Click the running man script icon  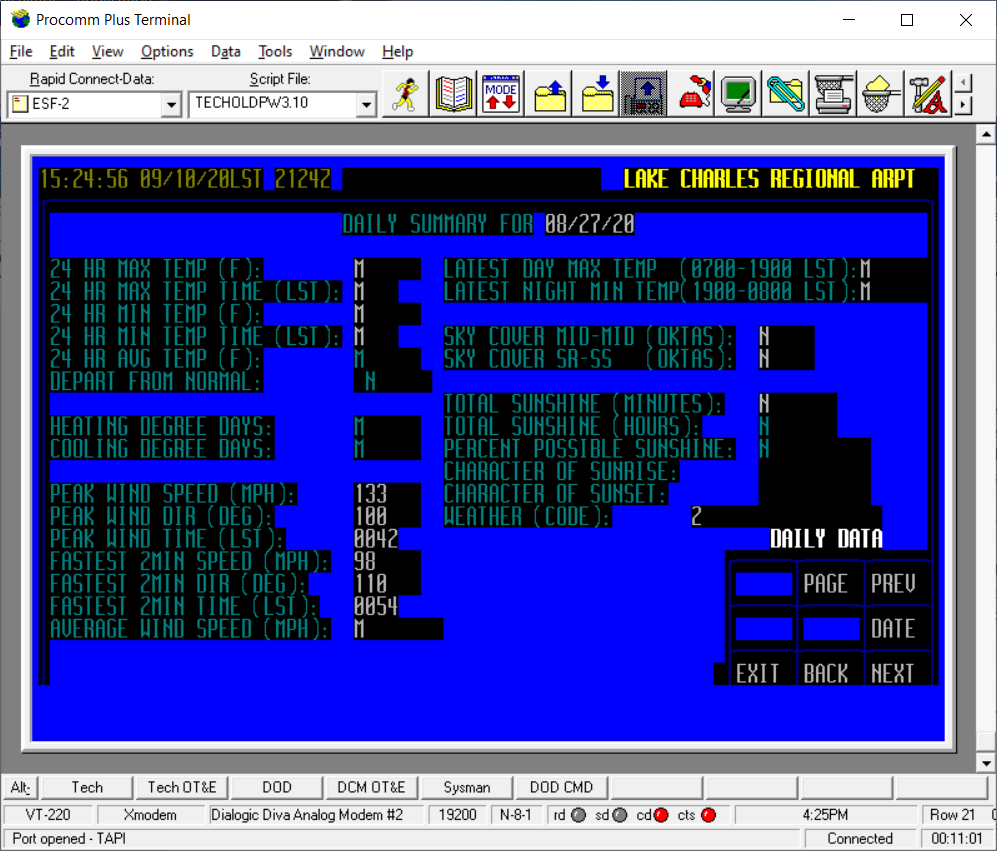[406, 94]
